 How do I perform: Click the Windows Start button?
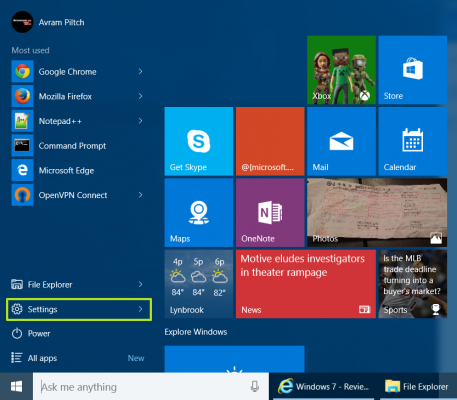16,387
